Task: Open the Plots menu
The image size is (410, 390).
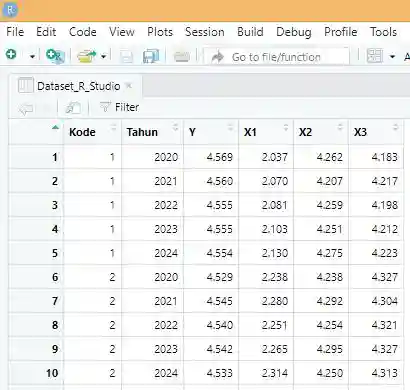Action: (160, 32)
